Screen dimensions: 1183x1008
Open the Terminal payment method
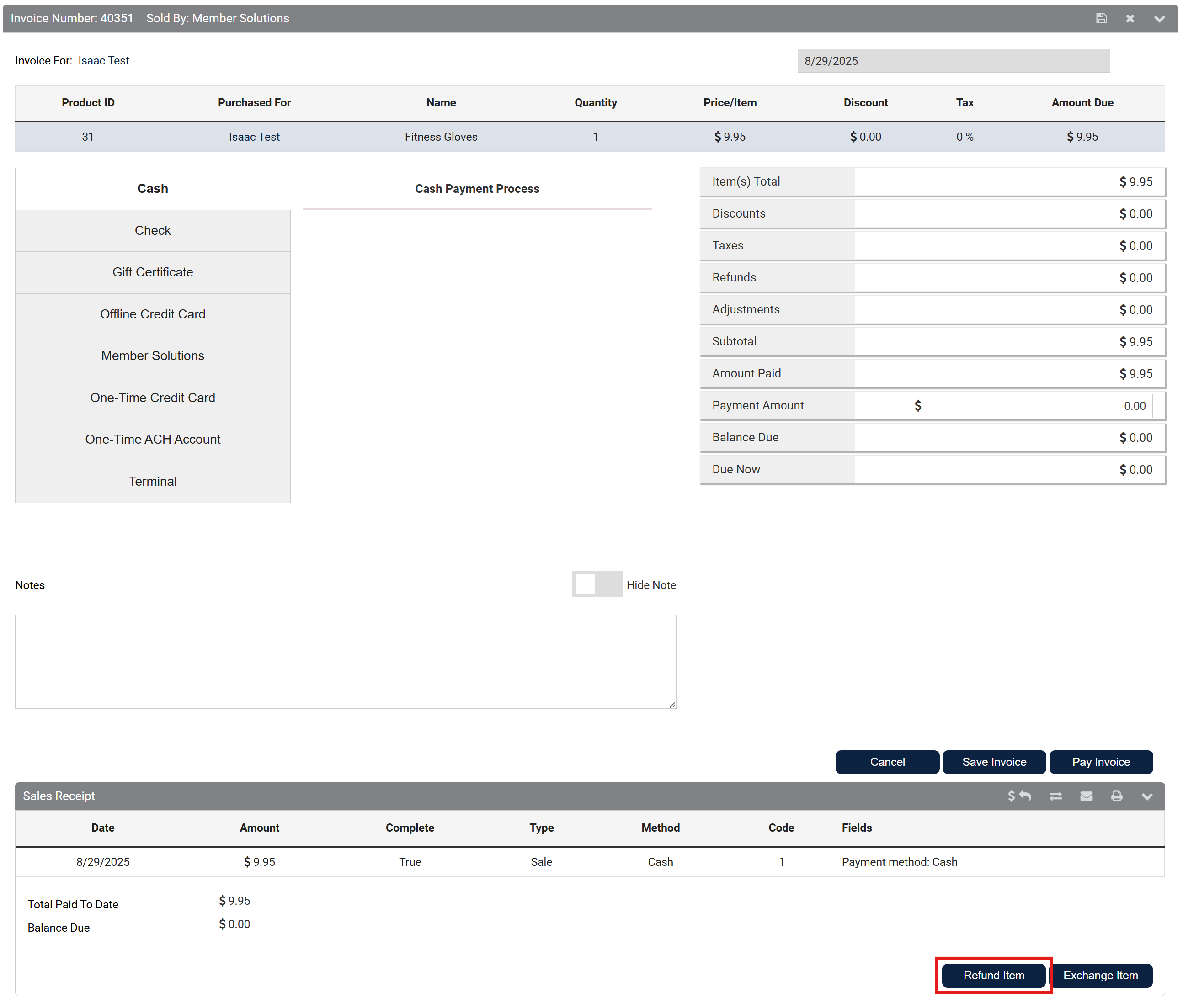pyautogui.click(x=152, y=481)
